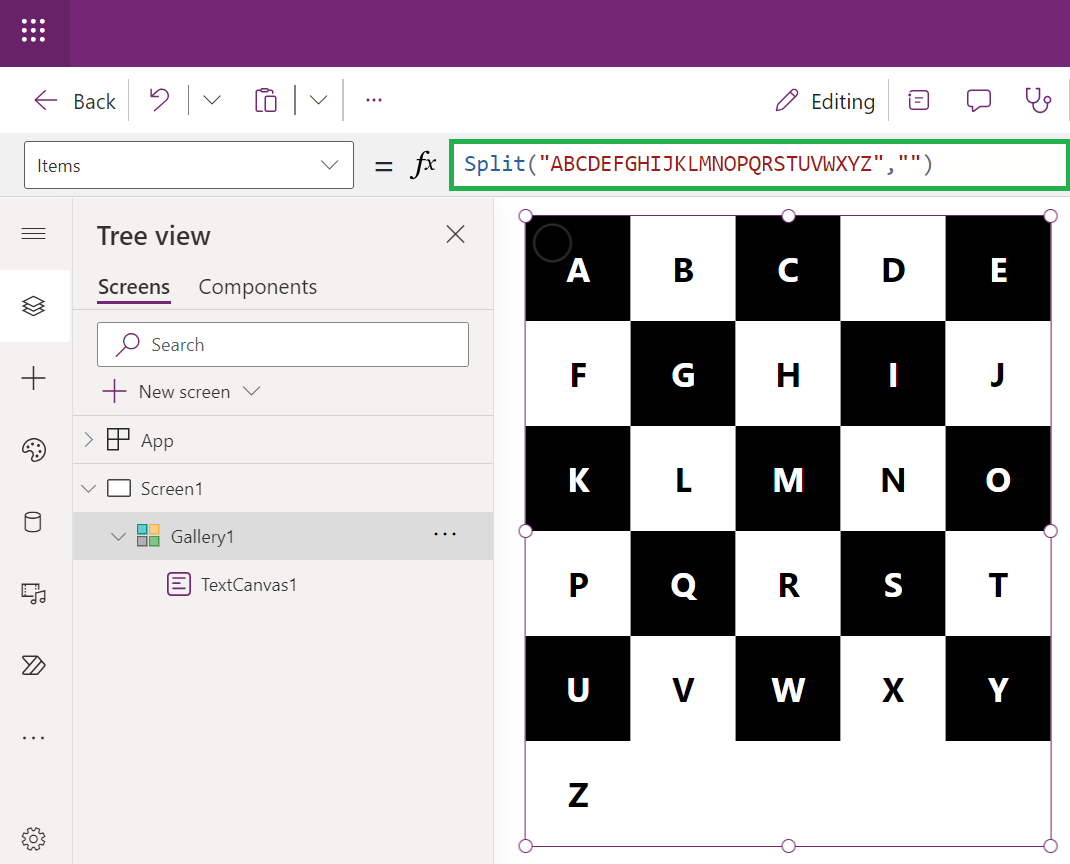Select the gallery cell with letter Z
Image resolution: width=1070 pixels, height=864 pixels.
pos(578,794)
